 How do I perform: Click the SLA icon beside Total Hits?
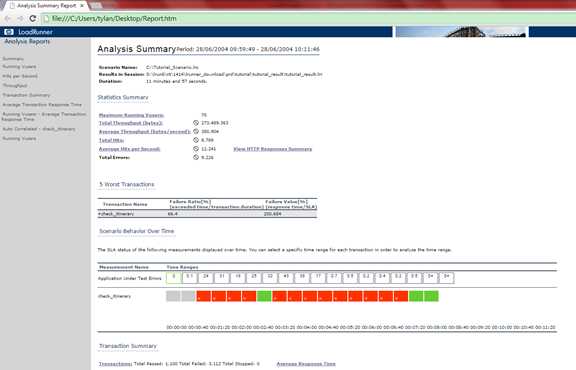pyautogui.click(x=196, y=140)
